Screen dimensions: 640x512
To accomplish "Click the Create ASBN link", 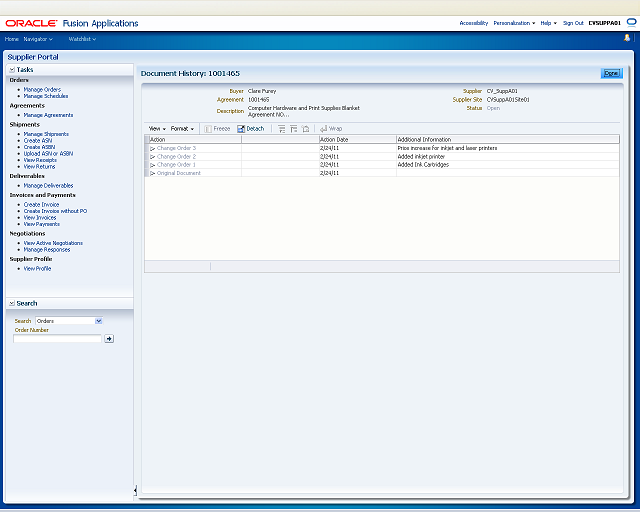I will (x=39, y=147).
